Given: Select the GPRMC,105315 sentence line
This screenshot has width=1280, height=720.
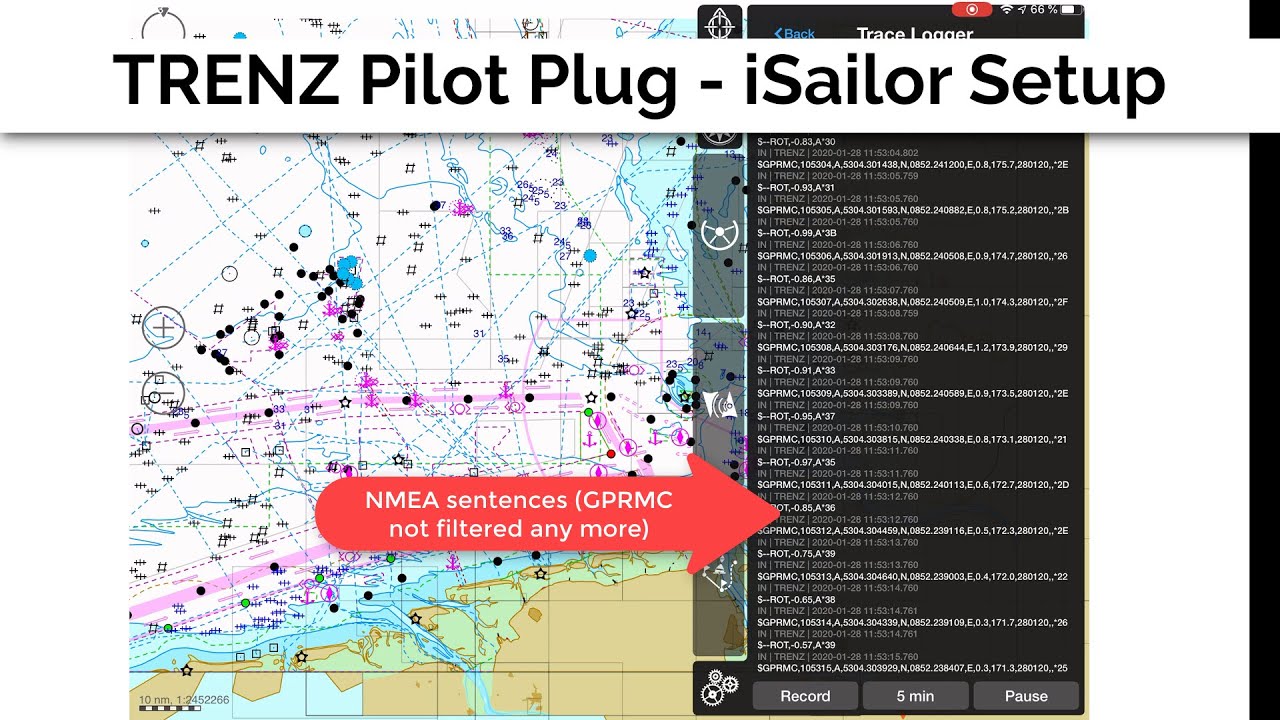Looking at the screenshot, I should 912,667.
